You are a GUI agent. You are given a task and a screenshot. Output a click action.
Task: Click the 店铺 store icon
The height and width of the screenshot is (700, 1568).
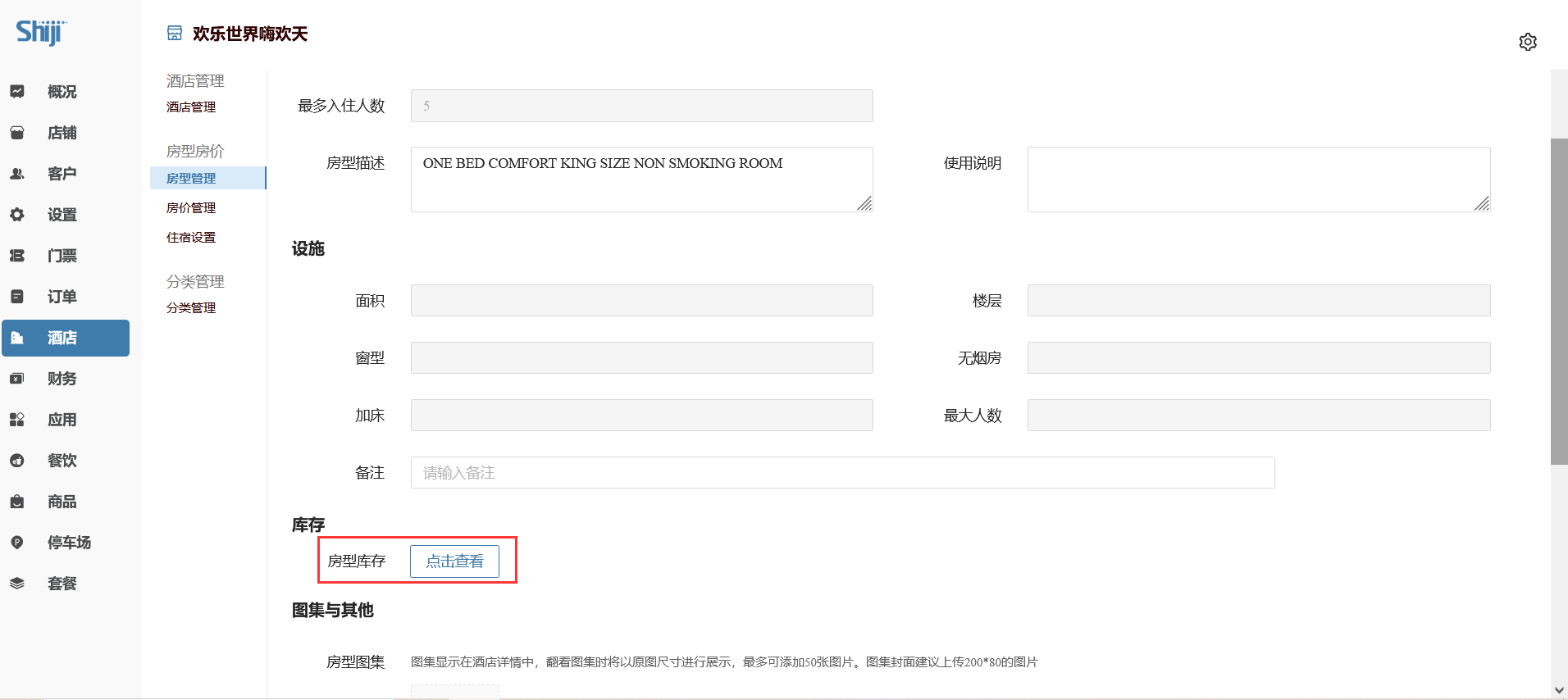(17, 133)
